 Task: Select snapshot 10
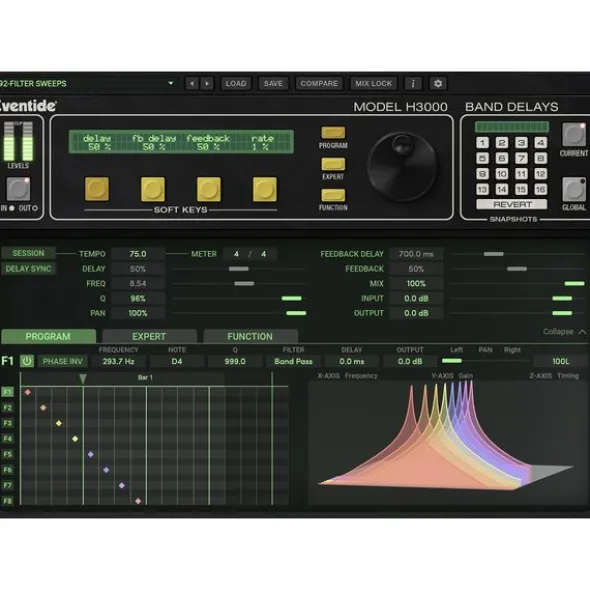(x=502, y=174)
